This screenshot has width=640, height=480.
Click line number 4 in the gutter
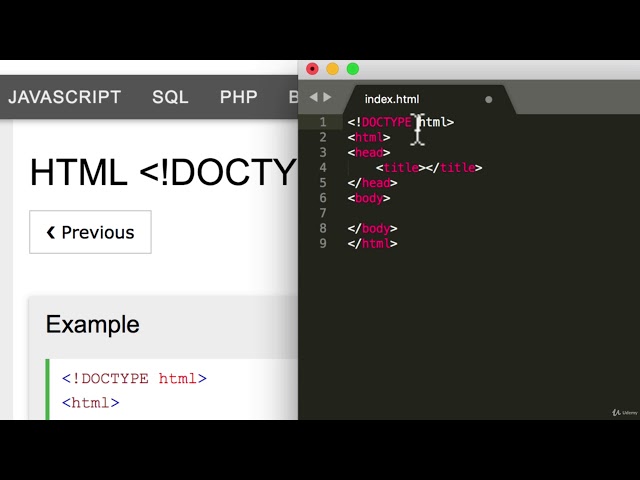(323, 167)
